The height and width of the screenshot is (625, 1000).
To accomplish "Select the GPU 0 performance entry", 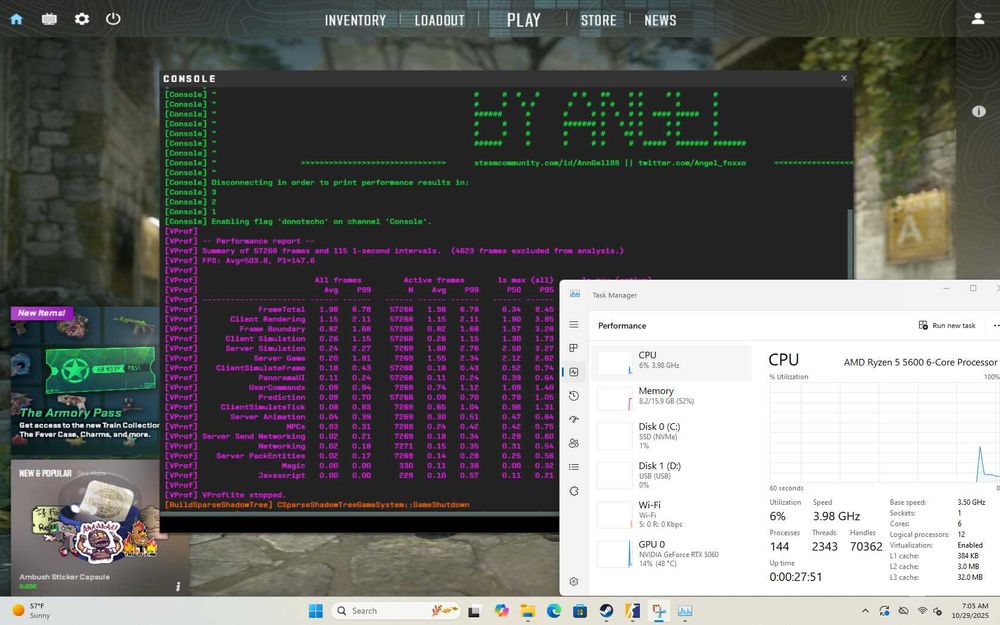I will [672, 553].
